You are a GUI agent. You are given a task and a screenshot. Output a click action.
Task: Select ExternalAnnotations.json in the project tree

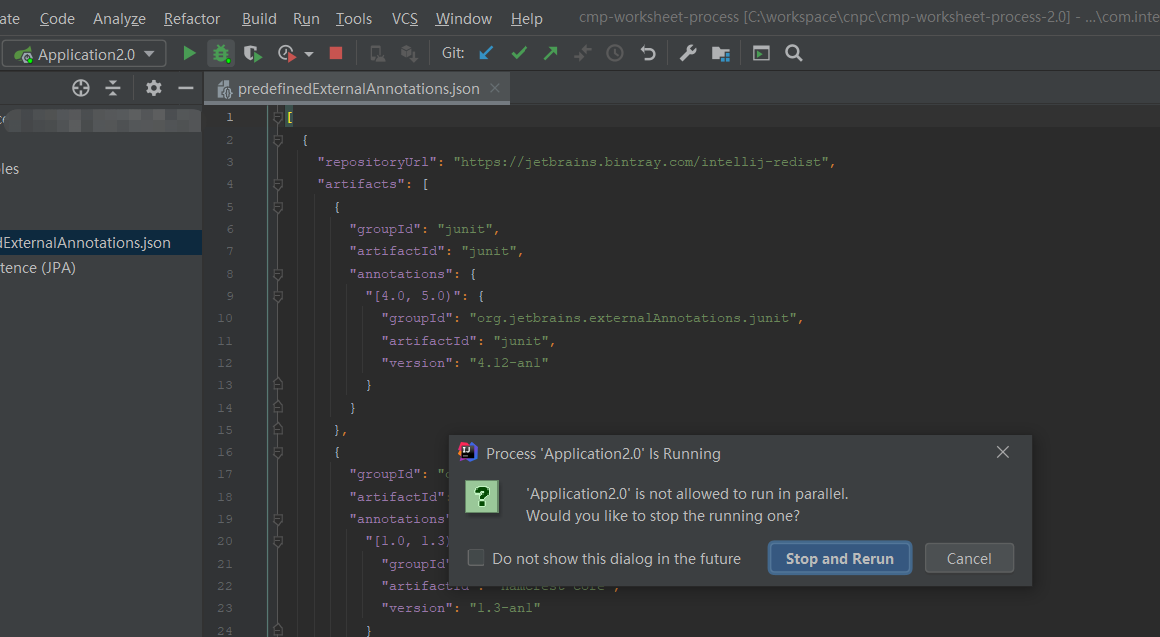coord(101,243)
